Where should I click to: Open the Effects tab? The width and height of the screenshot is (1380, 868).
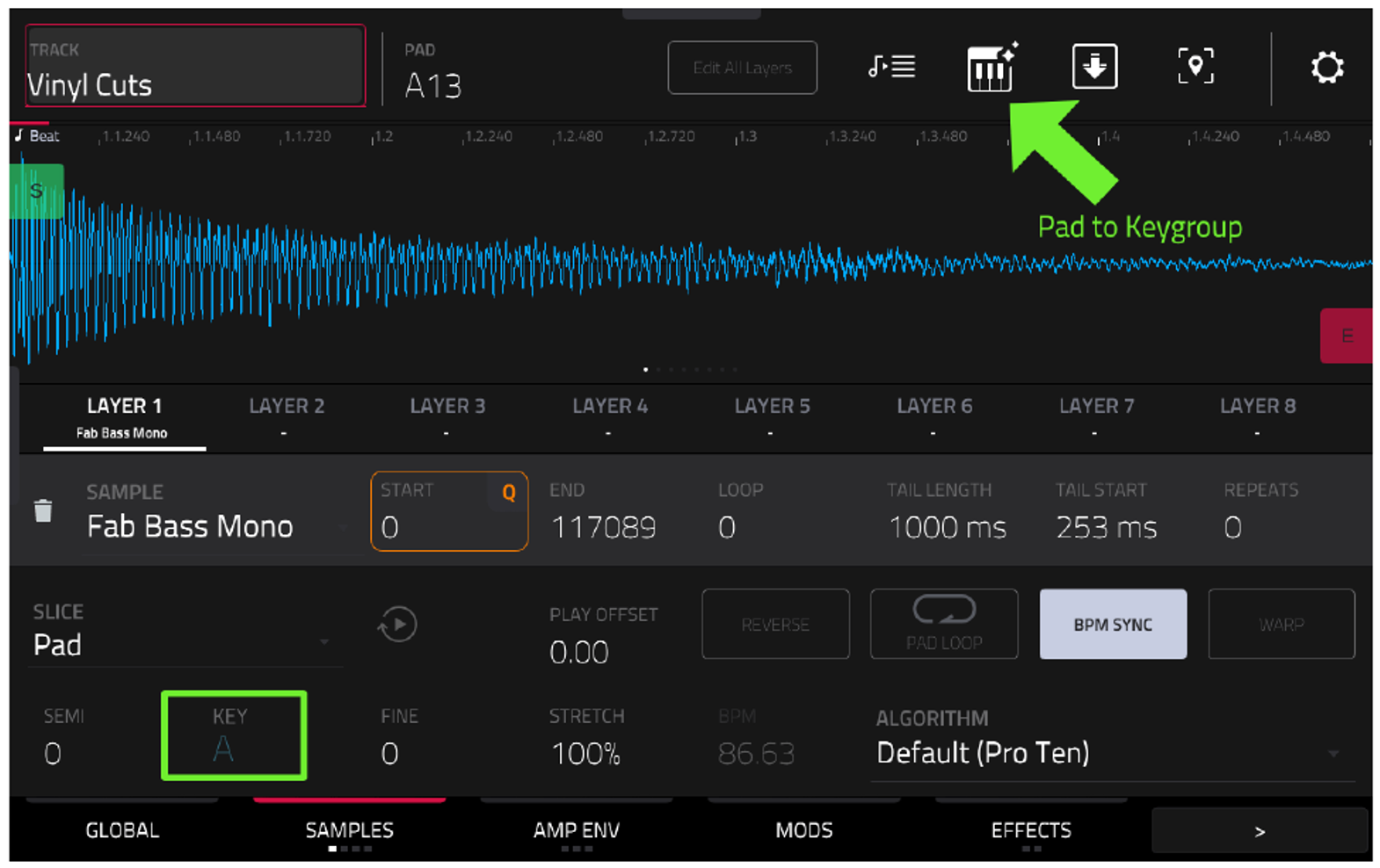(x=1031, y=830)
